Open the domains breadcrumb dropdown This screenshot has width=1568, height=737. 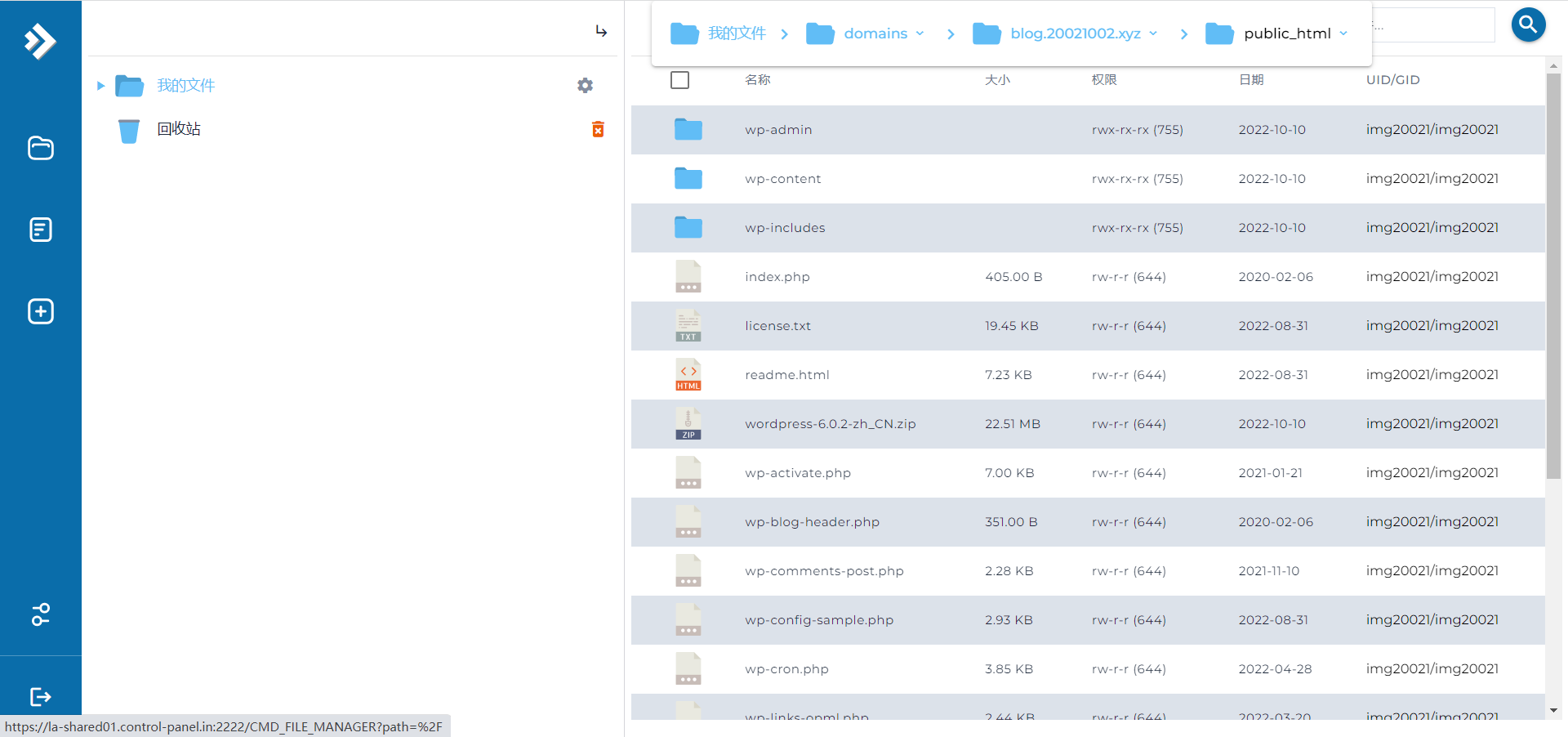[x=920, y=33]
